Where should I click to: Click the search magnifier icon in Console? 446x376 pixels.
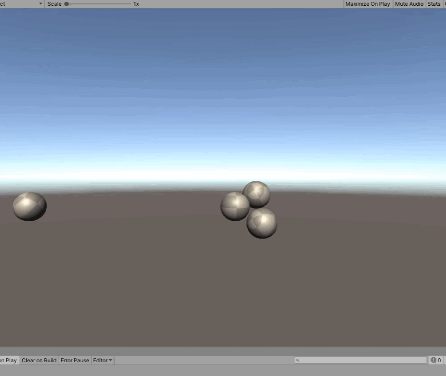298,360
